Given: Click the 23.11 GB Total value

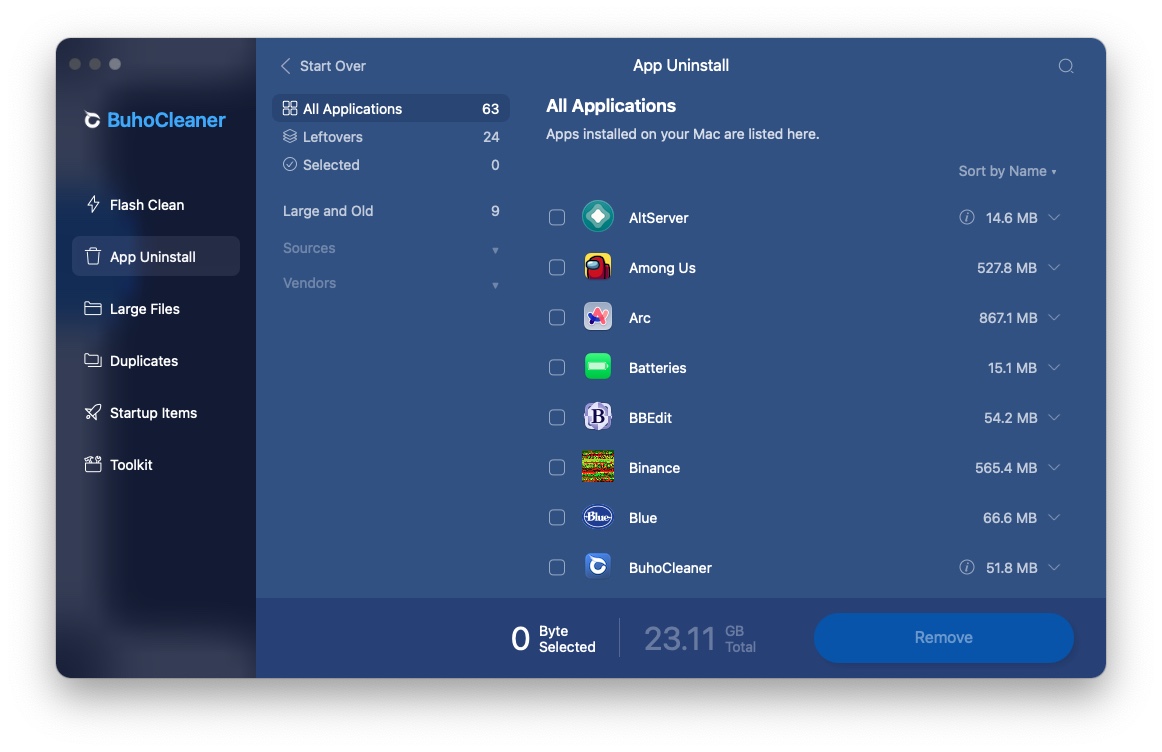Looking at the screenshot, I should [700, 639].
